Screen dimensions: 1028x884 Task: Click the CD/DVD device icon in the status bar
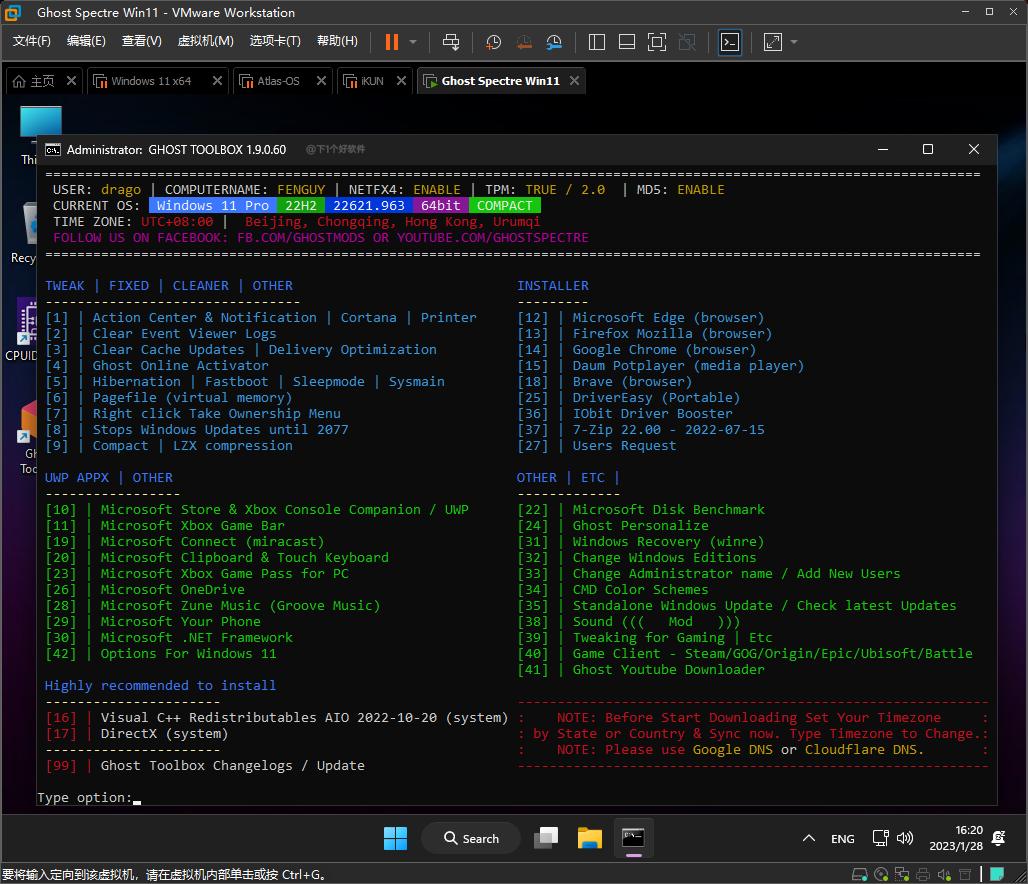click(x=881, y=873)
